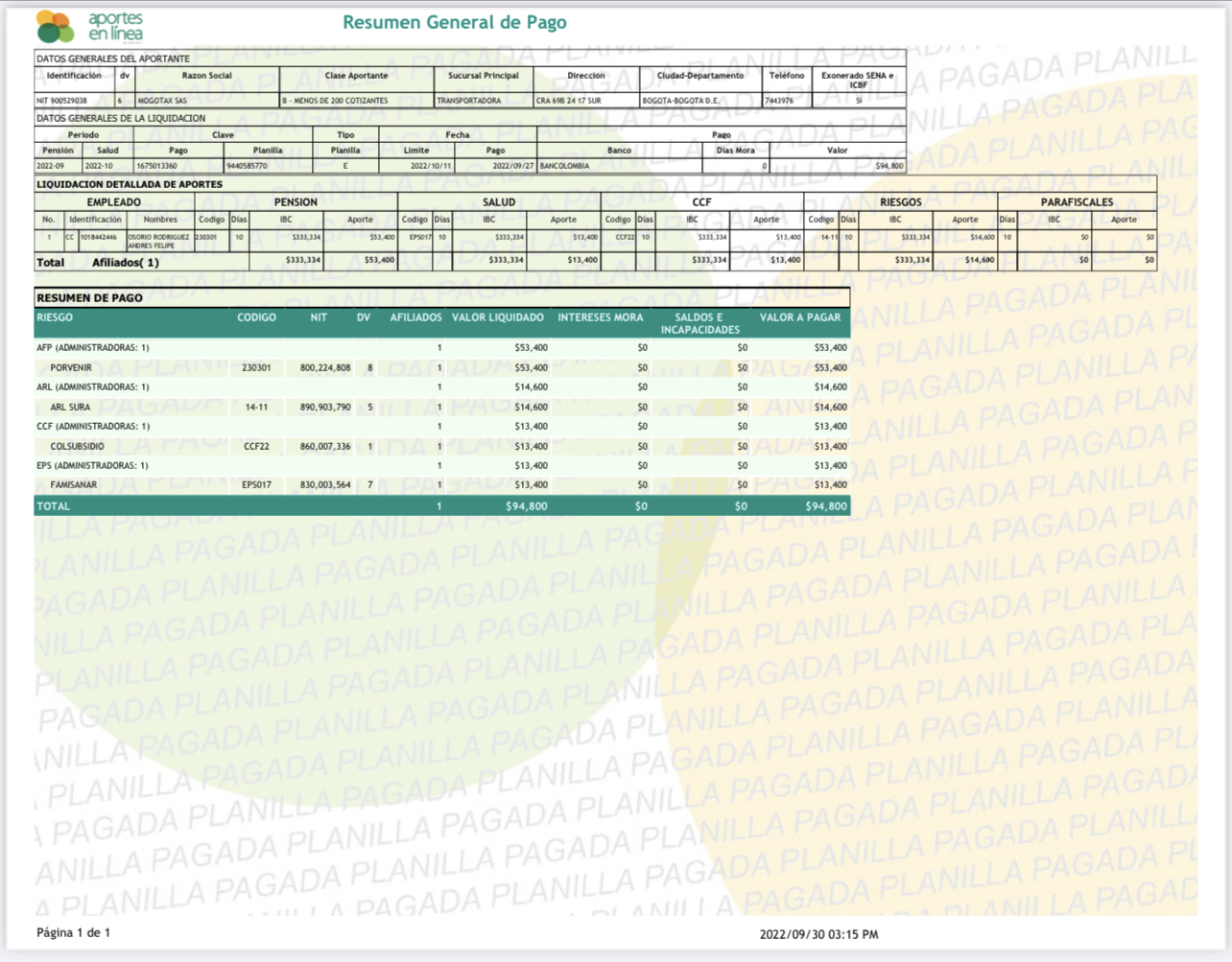Click the timestamp 2022/09/30 03:15 PM
The width and height of the screenshot is (1232, 962).
(817, 934)
